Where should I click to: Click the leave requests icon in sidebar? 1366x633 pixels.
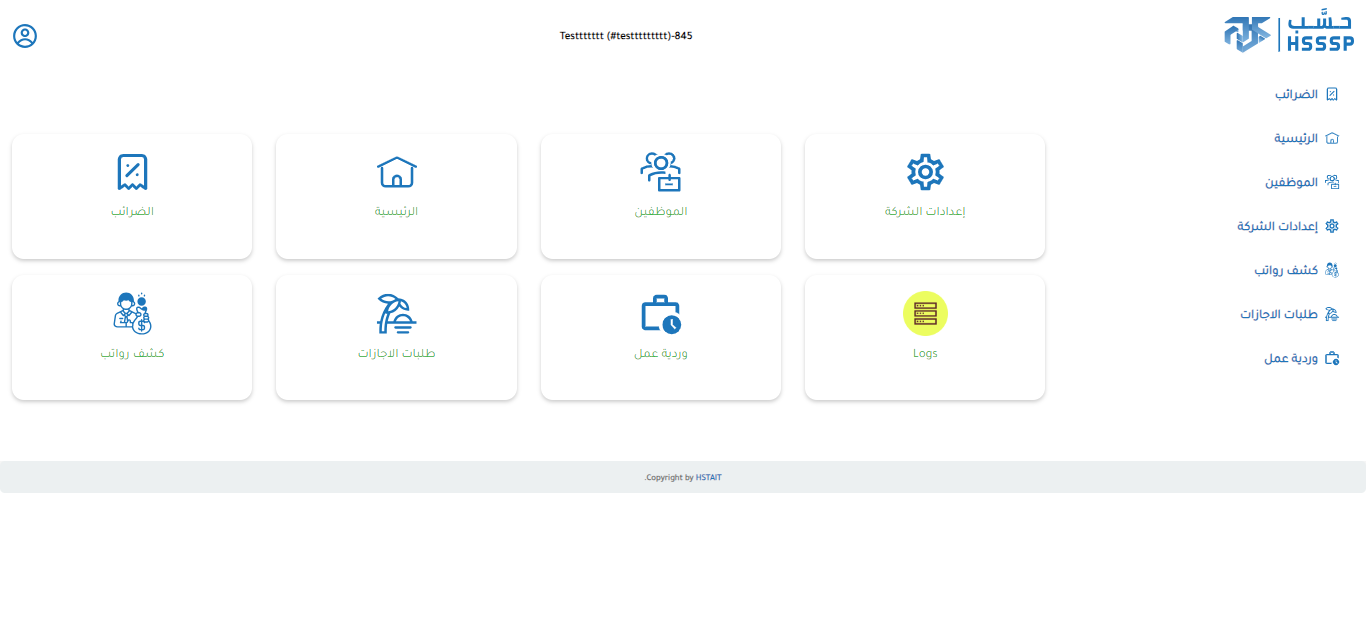pos(1332,314)
